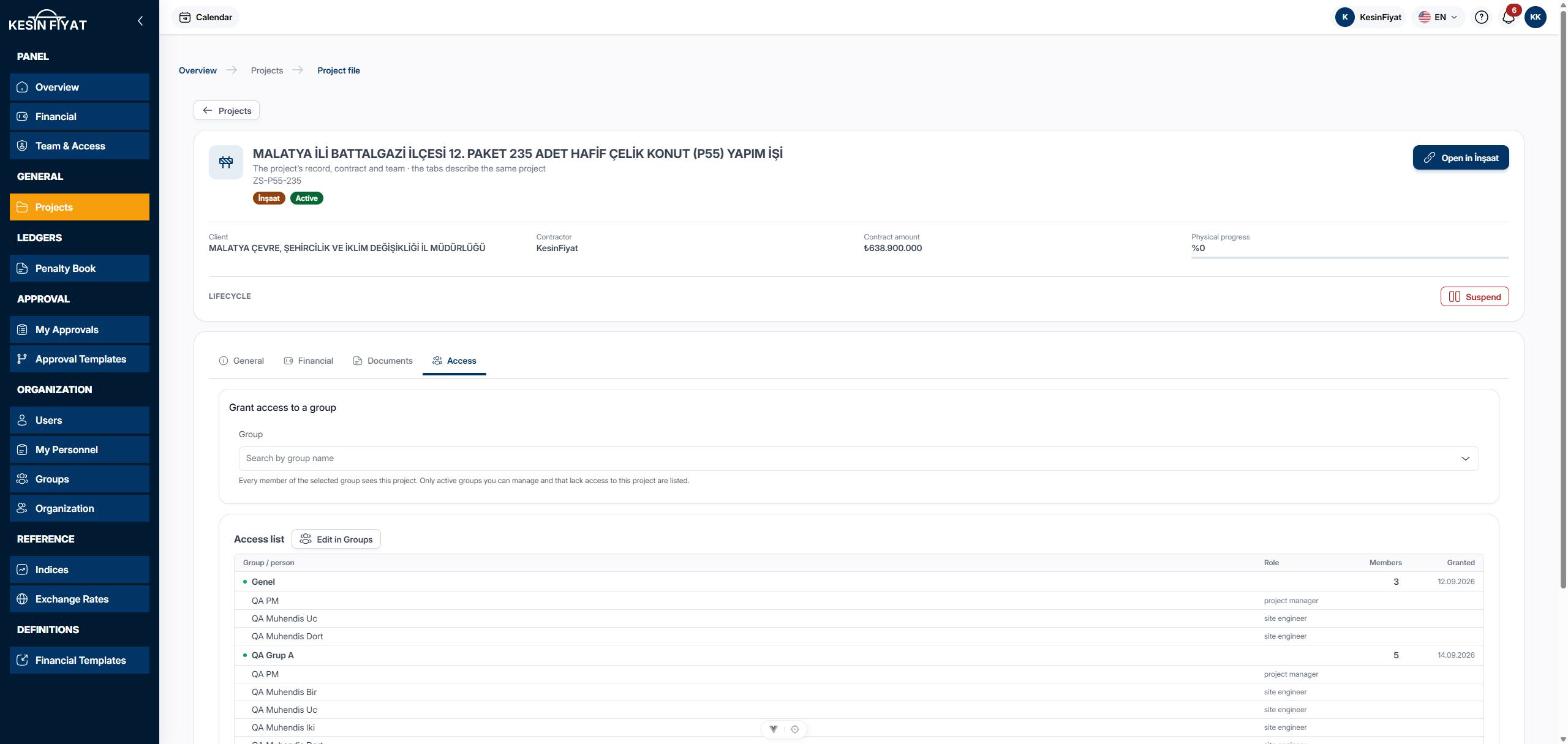Switch to the General tab
Viewport: 1568px width, 744px height.
(241, 361)
